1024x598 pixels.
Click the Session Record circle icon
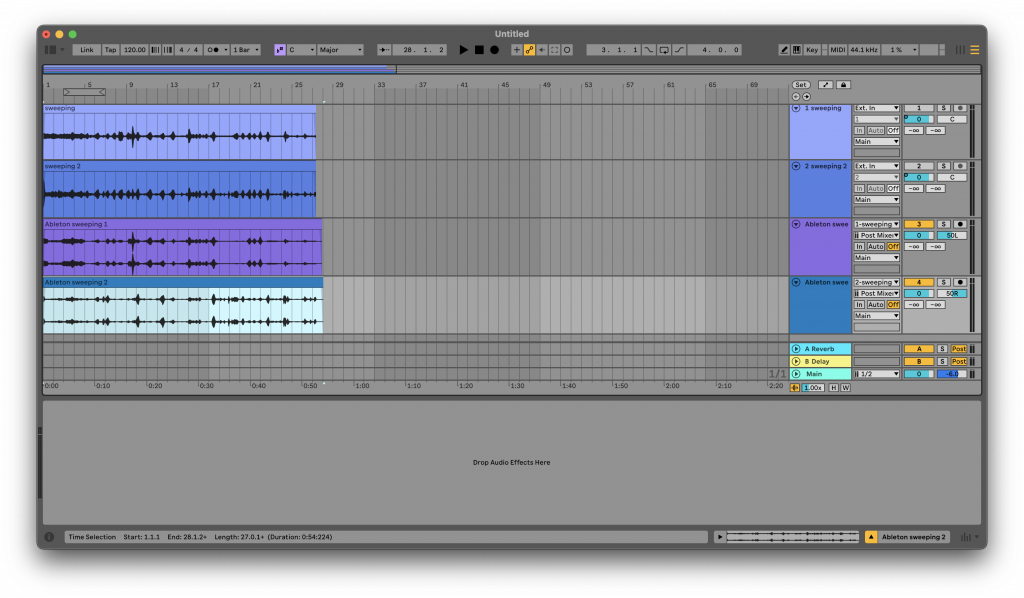click(567, 50)
